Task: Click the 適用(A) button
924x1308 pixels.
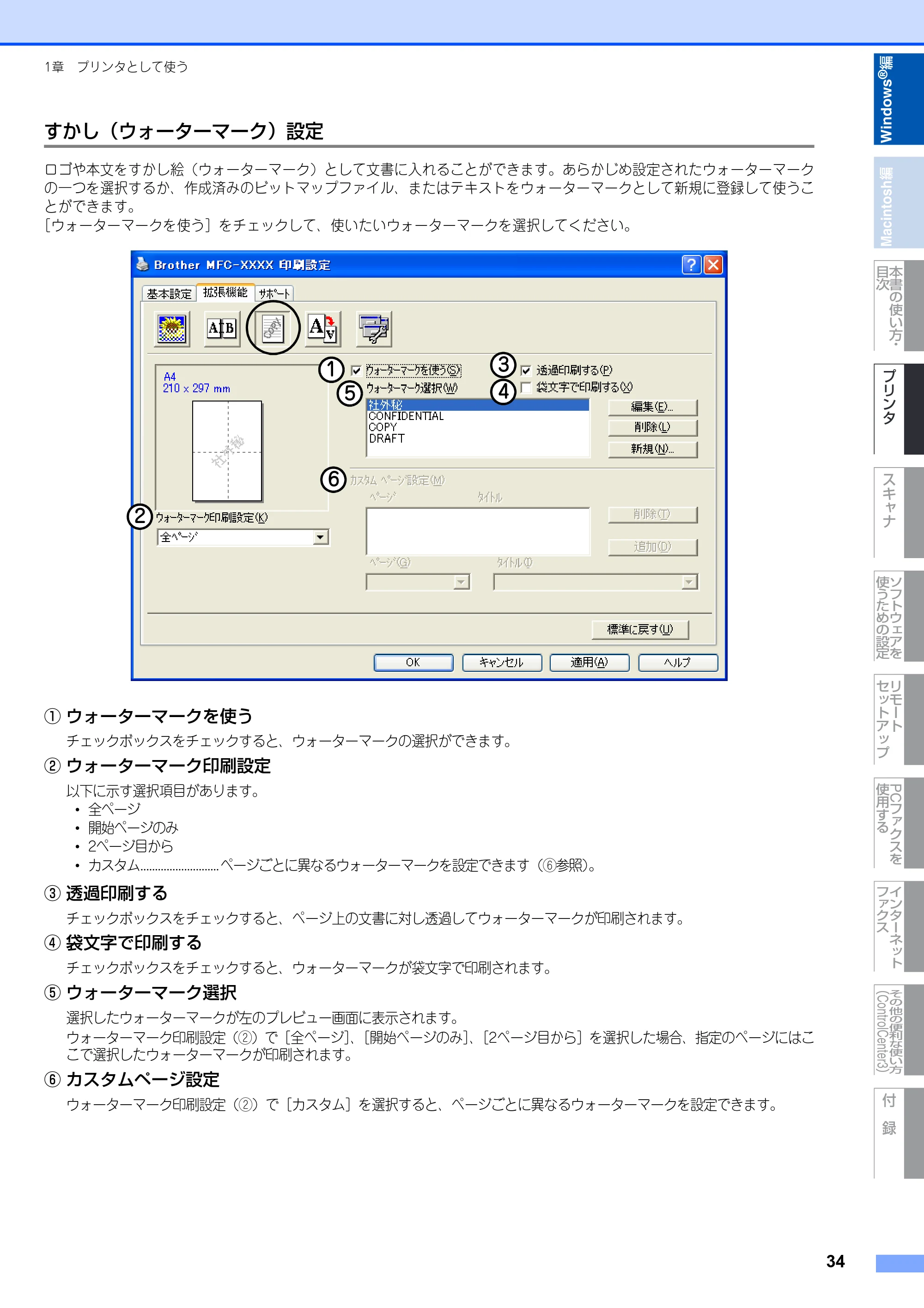Action: click(x=590, y=663)
